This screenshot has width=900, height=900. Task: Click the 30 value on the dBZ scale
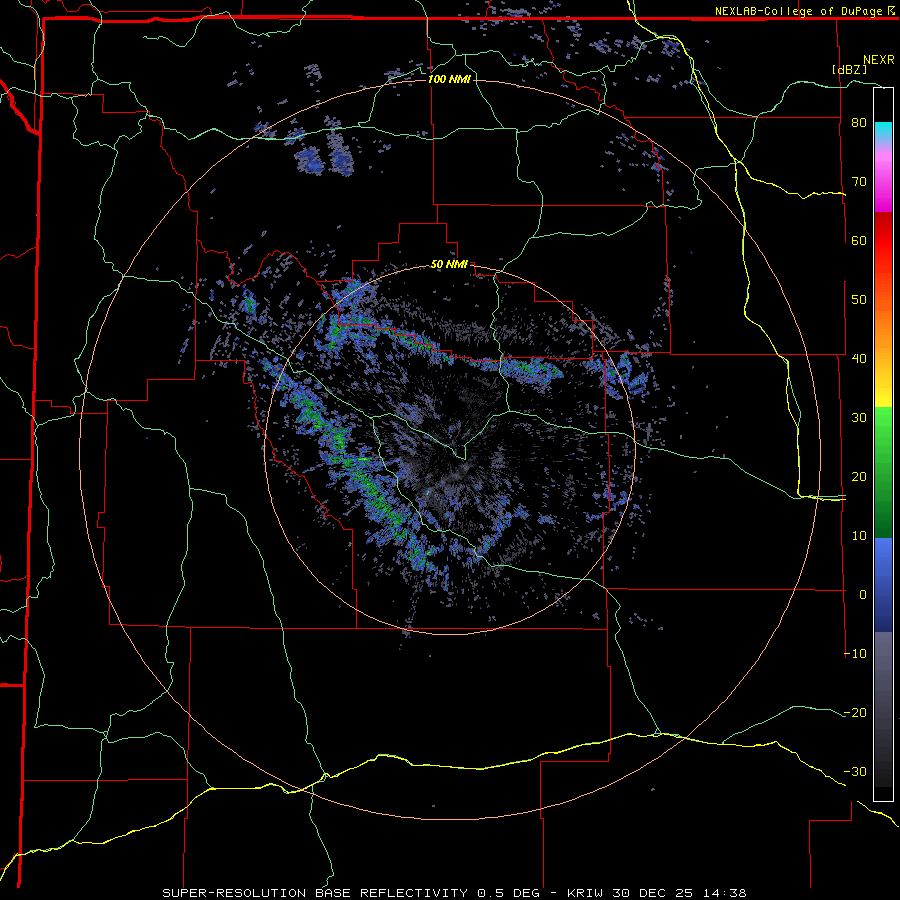[x=859, y=418]
